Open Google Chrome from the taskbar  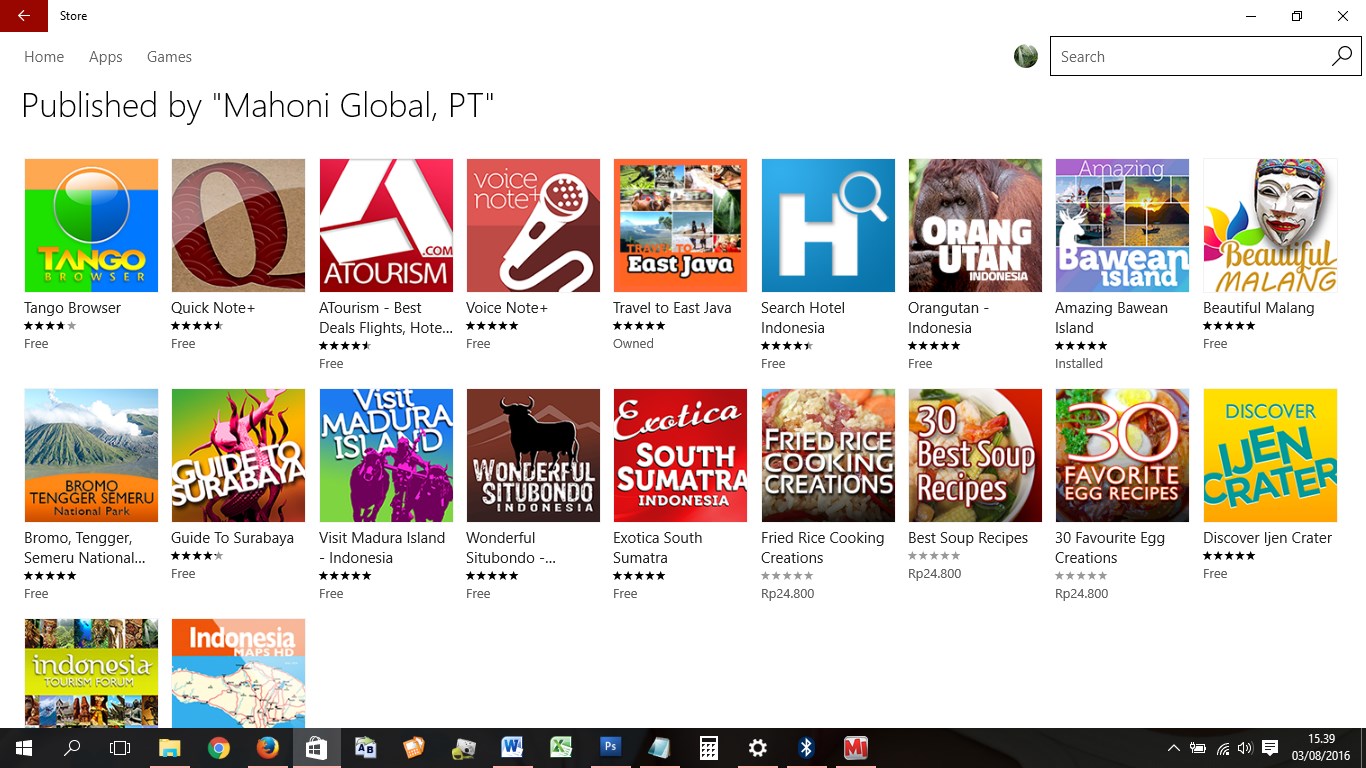[x=219, y=748]
